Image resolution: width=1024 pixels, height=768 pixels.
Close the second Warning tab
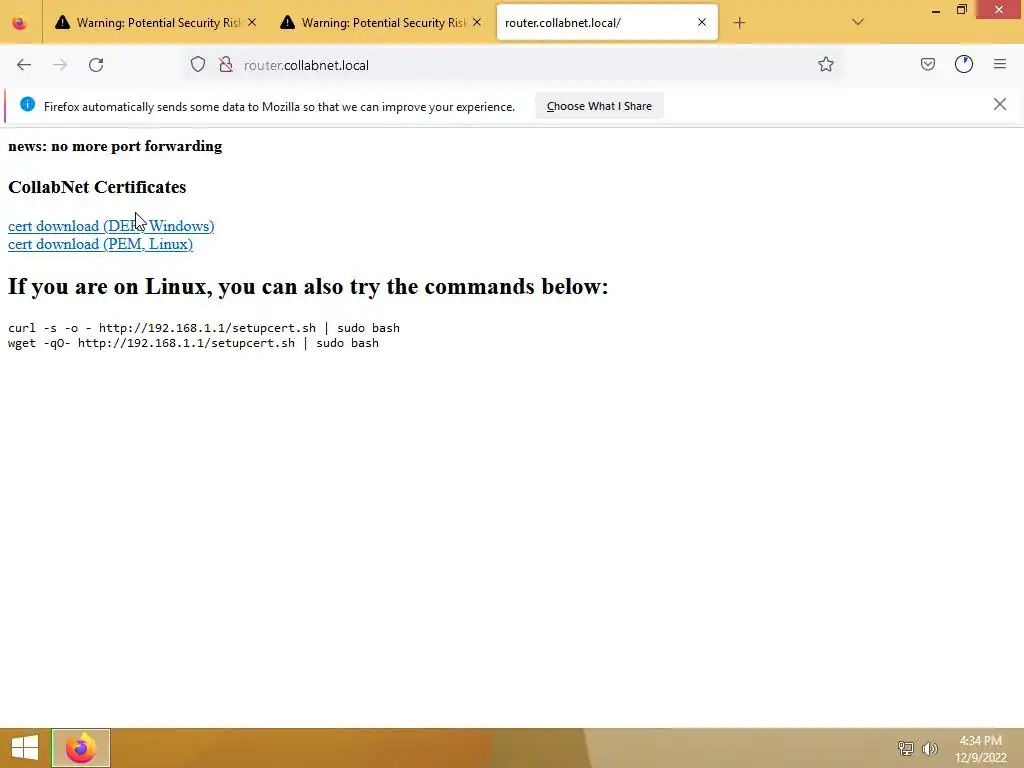477,23
